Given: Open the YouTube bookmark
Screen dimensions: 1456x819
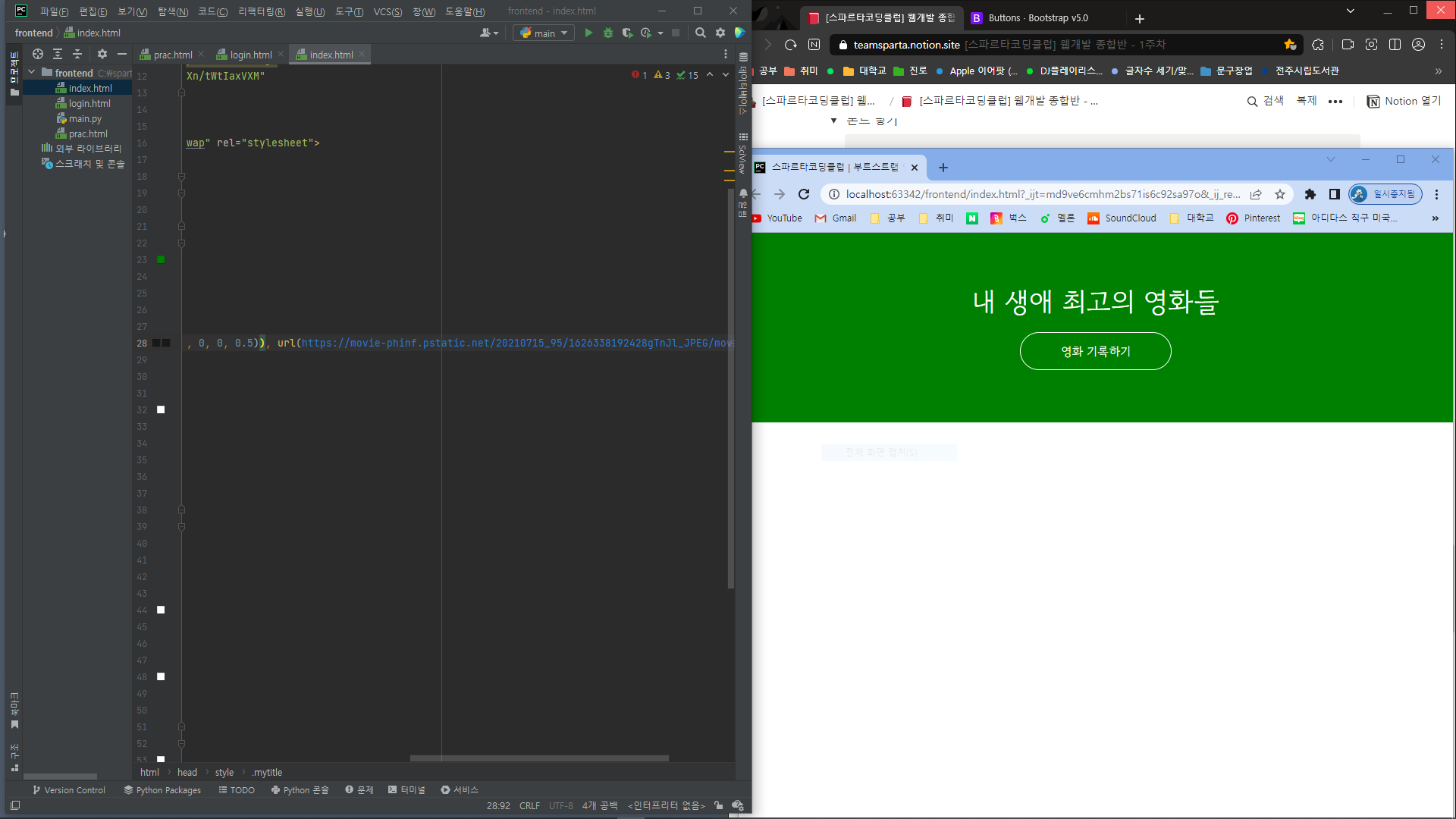Looking at the screenshot, I should tap(777, 218).
